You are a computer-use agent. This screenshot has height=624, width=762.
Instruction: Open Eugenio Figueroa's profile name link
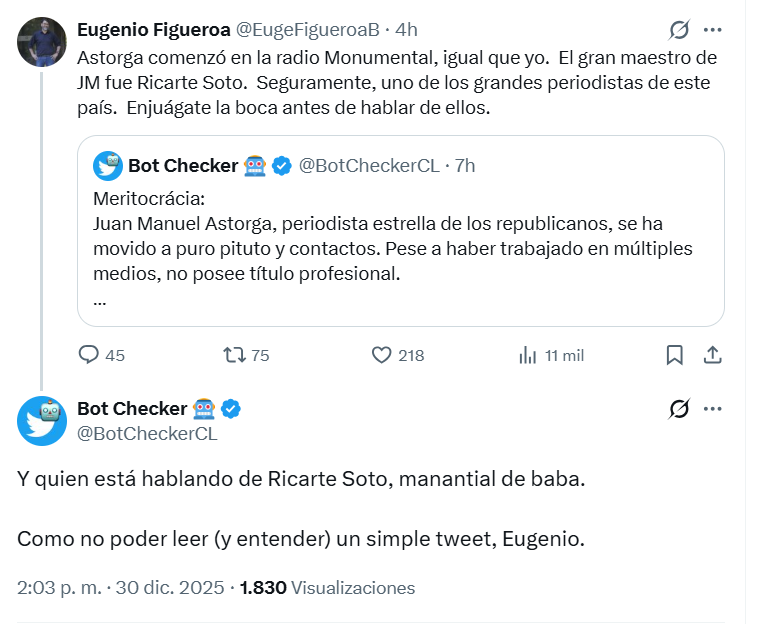coord(153,30)
